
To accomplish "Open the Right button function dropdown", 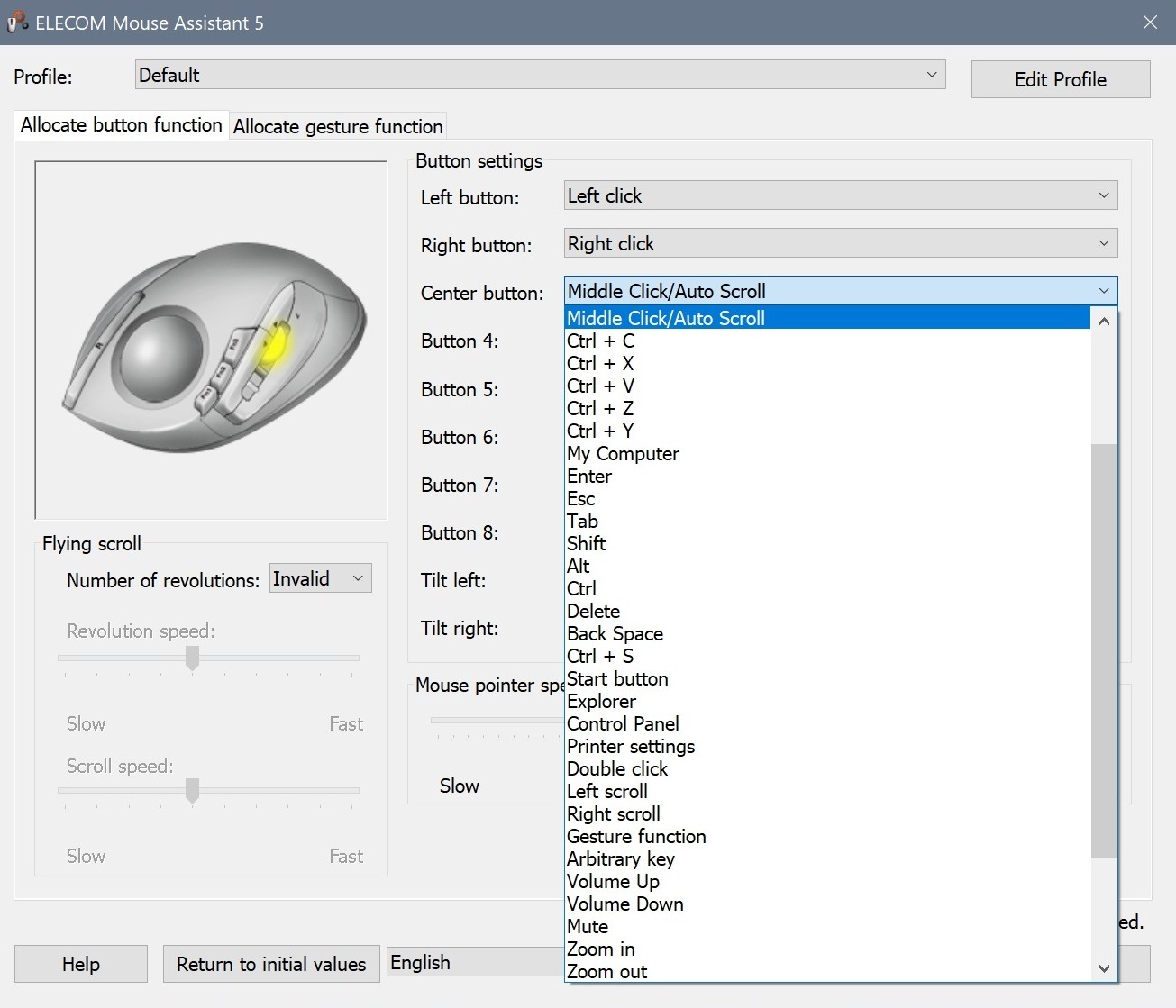I will pyautogui.click(x=841, y=243).
